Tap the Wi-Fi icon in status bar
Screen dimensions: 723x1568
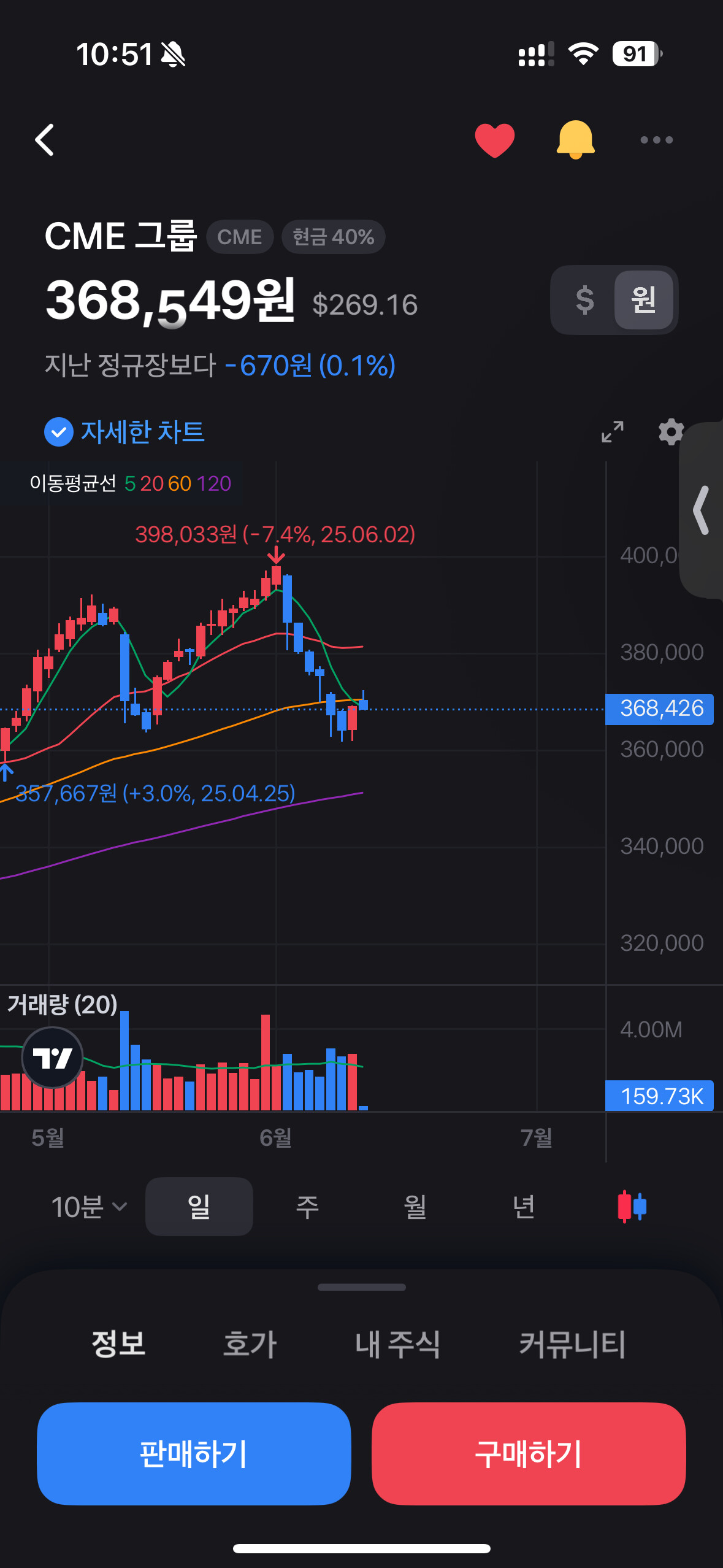click(583, 54)
